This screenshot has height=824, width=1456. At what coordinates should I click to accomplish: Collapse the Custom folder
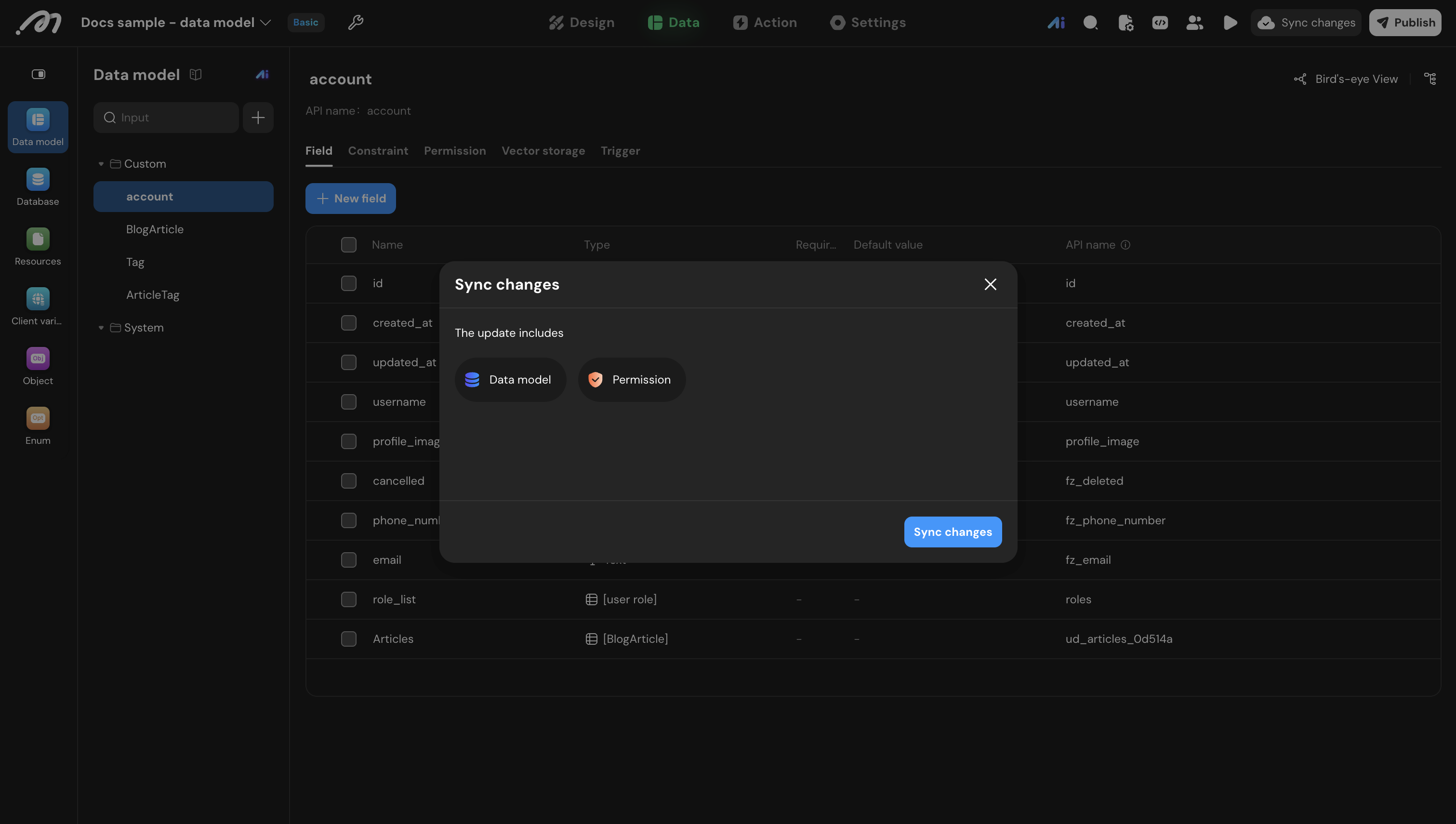pos(101,164)
